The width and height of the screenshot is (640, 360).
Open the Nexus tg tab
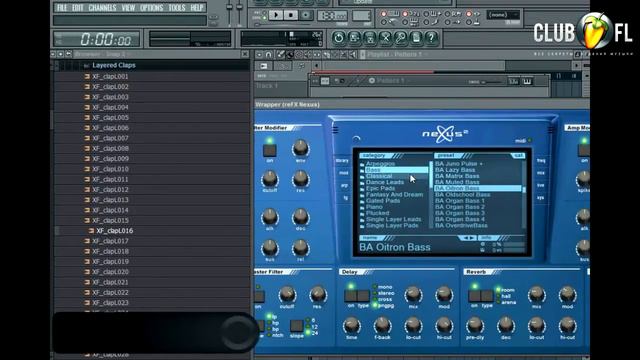tap(345, 198)
